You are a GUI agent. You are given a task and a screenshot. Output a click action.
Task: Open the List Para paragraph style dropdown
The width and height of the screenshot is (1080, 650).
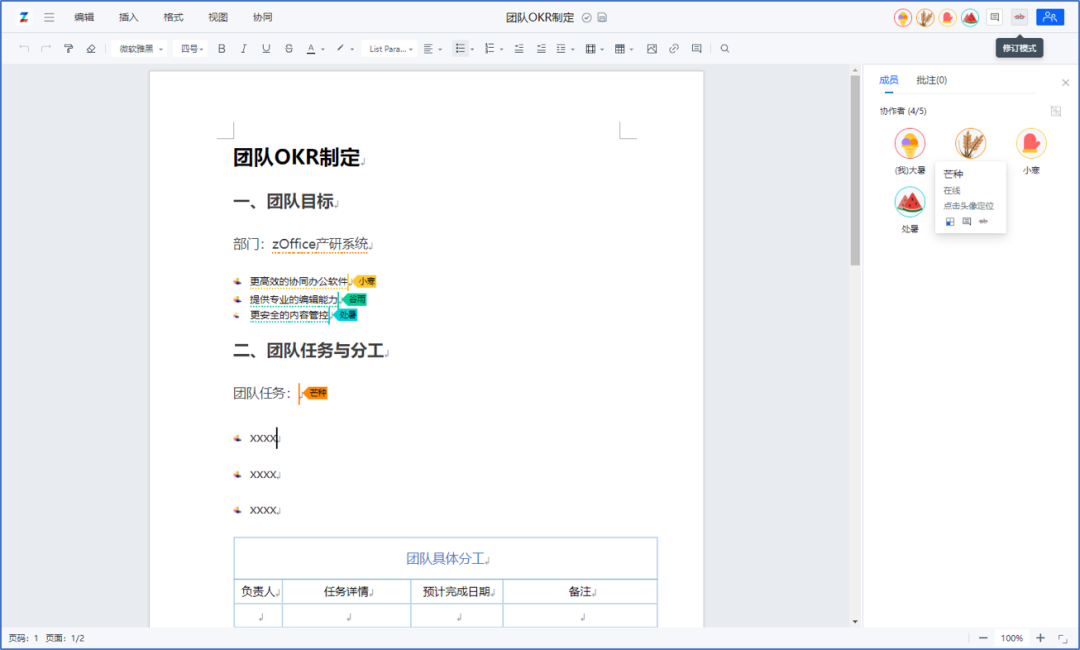[x=390, y=48]
